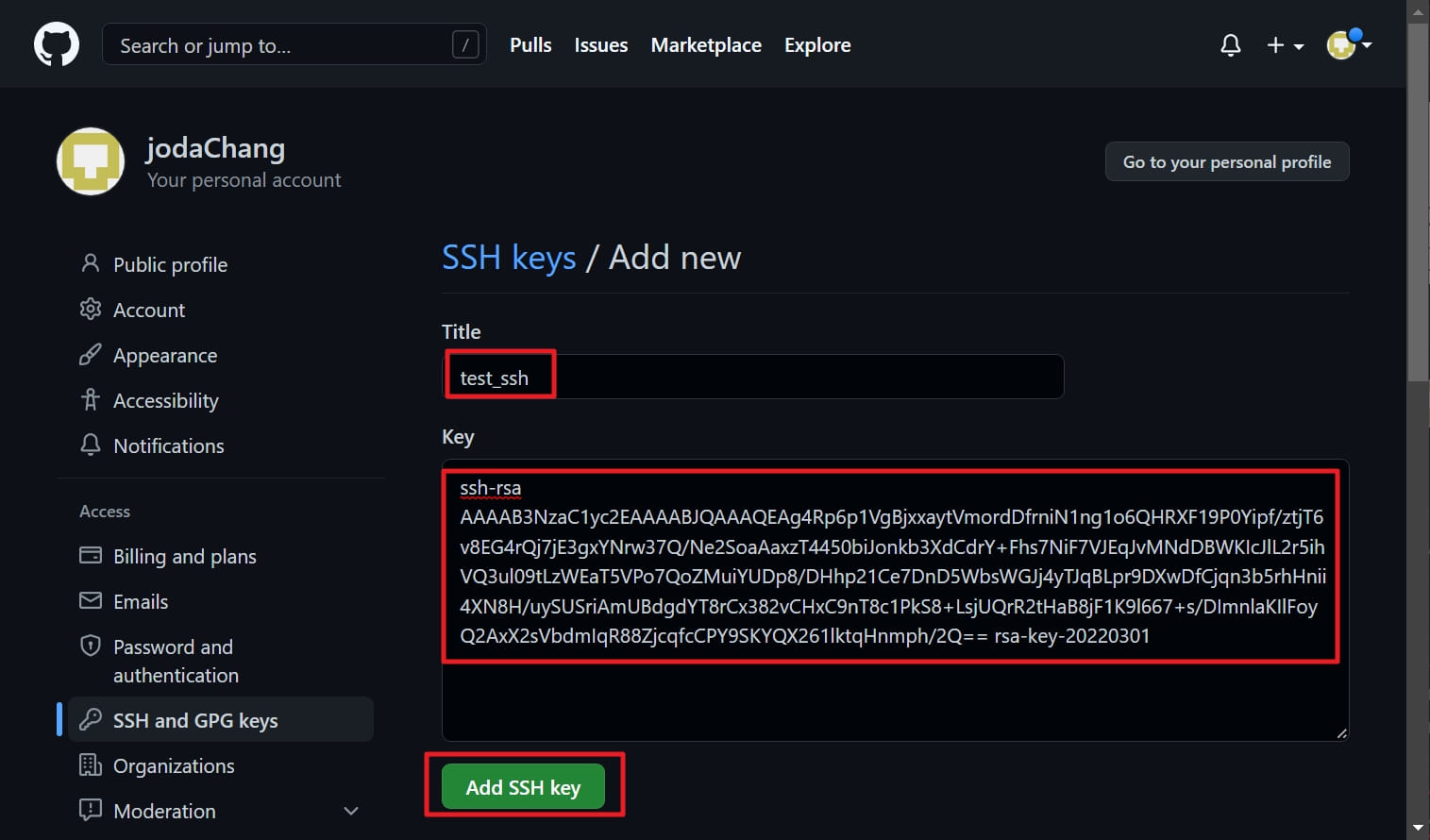Click the Emails envelope icon
The image size is (1430, 840).
pyautogui.click(x=91, y=600)
